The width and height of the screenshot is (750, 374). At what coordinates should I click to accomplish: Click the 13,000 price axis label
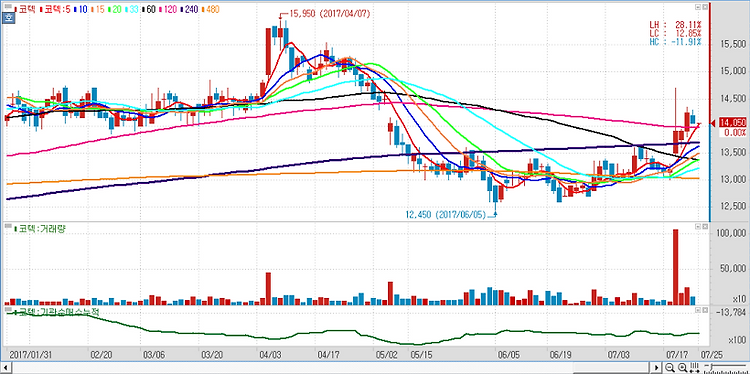733,179
